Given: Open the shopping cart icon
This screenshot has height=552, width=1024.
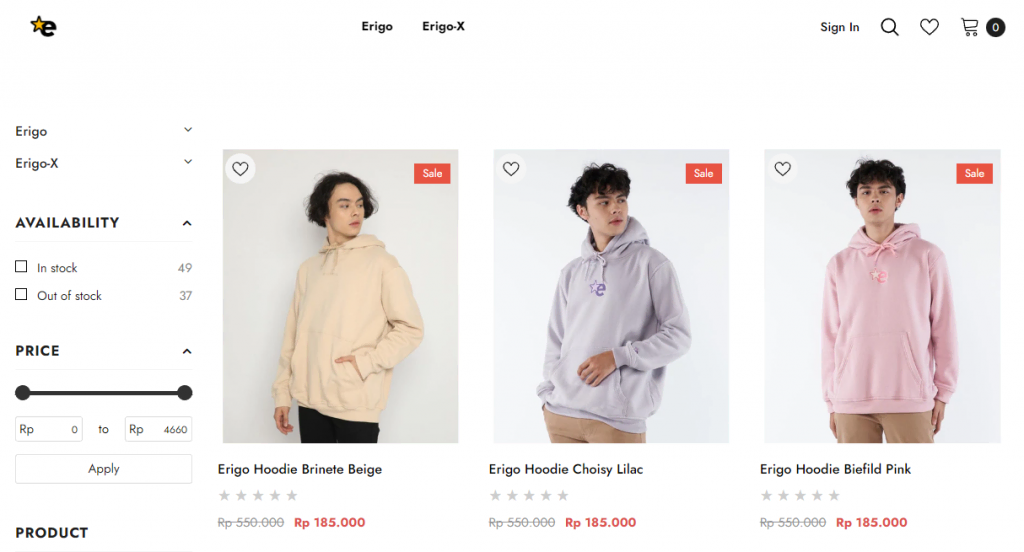Looking at the screenshot, I should 970,27.
